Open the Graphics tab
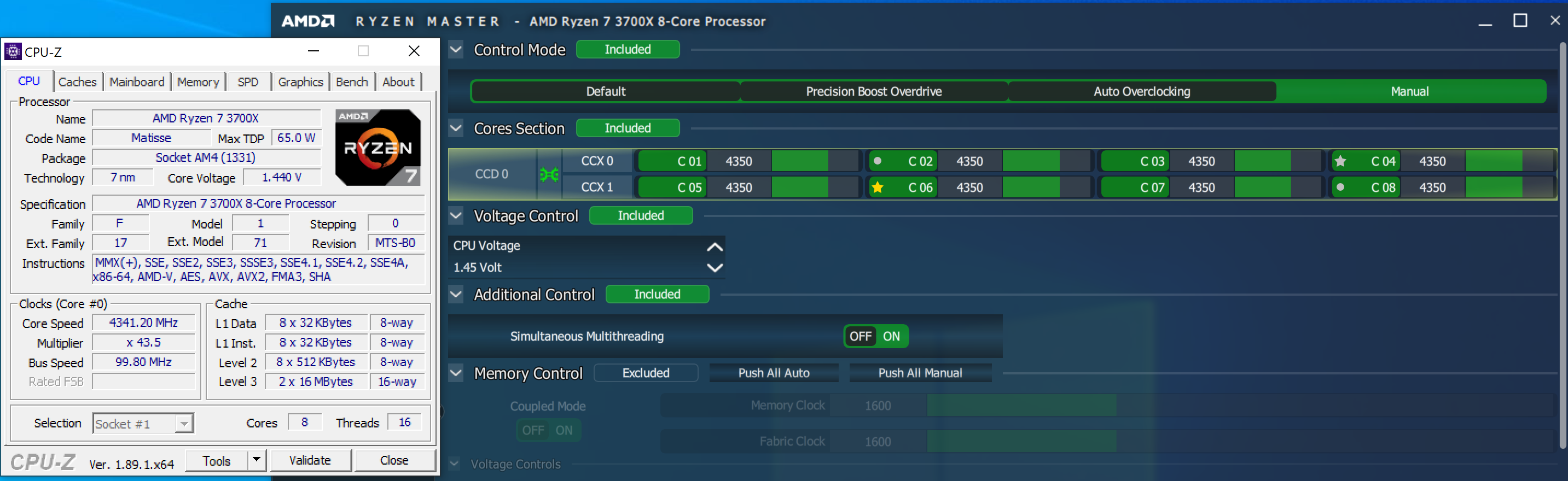This screenshot has height=481, width=1568. pos(300,81)
